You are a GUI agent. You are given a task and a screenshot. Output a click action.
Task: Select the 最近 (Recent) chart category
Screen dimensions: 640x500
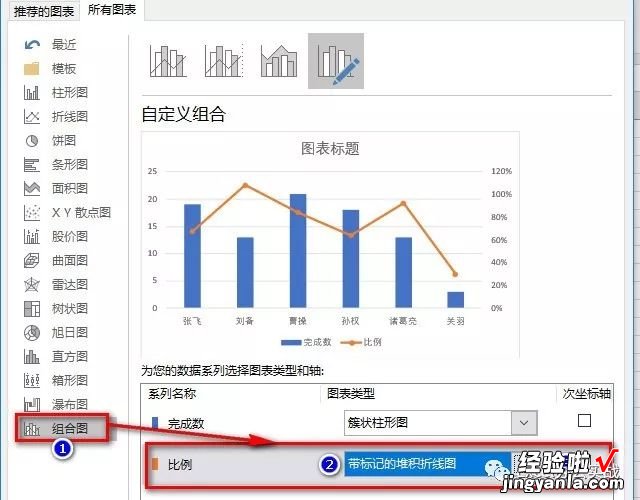coord(51,44)
